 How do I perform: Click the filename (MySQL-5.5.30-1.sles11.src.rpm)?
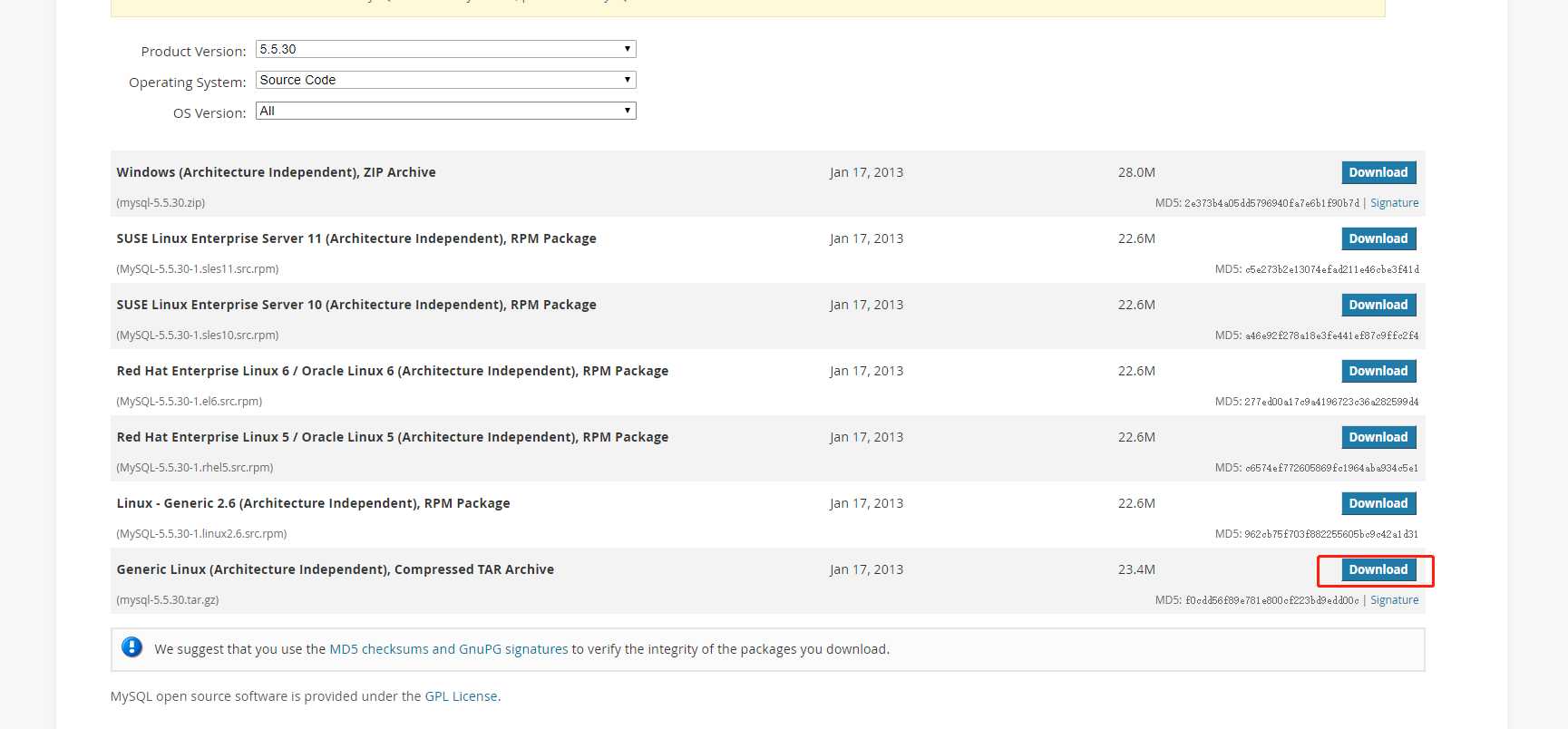tap(198, 269)
